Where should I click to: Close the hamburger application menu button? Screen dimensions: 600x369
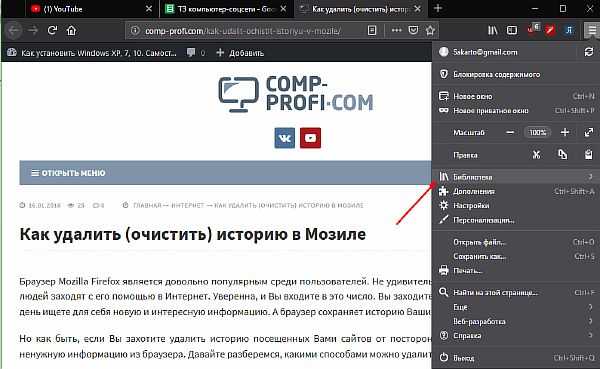592,30
